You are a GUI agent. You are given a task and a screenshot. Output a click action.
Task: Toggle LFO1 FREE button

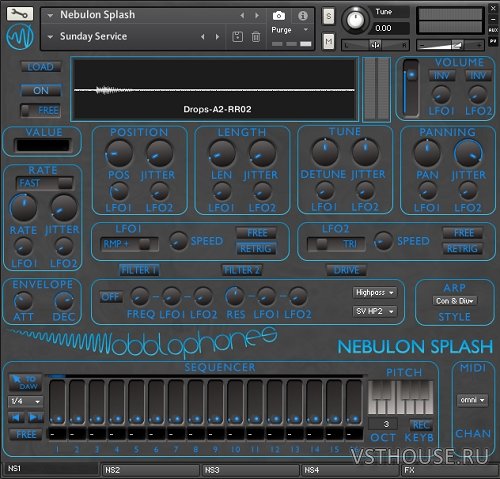tap(256, 233)
